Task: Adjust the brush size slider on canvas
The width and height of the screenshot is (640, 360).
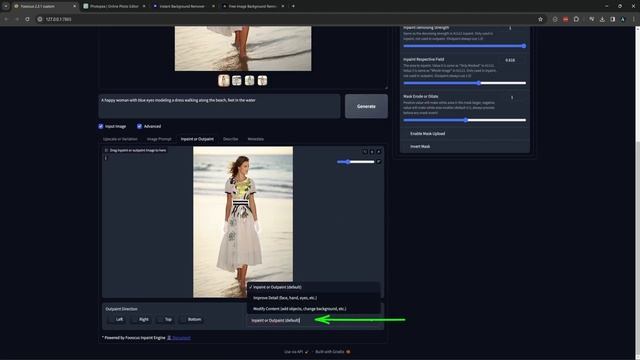Action: pos(356,162)
